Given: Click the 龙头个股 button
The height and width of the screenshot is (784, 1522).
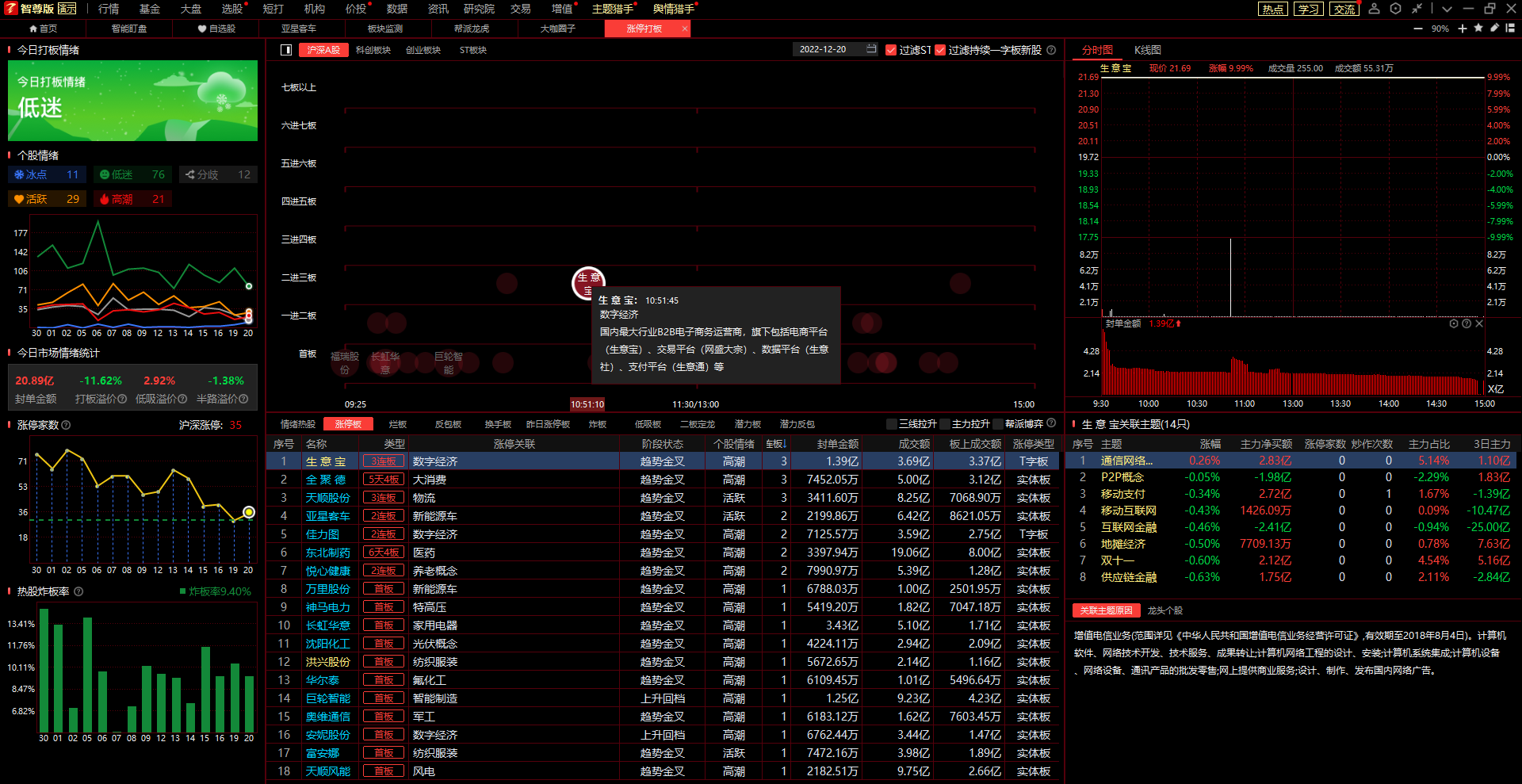Looking at the screenshot, I should tap(1164, 610).
